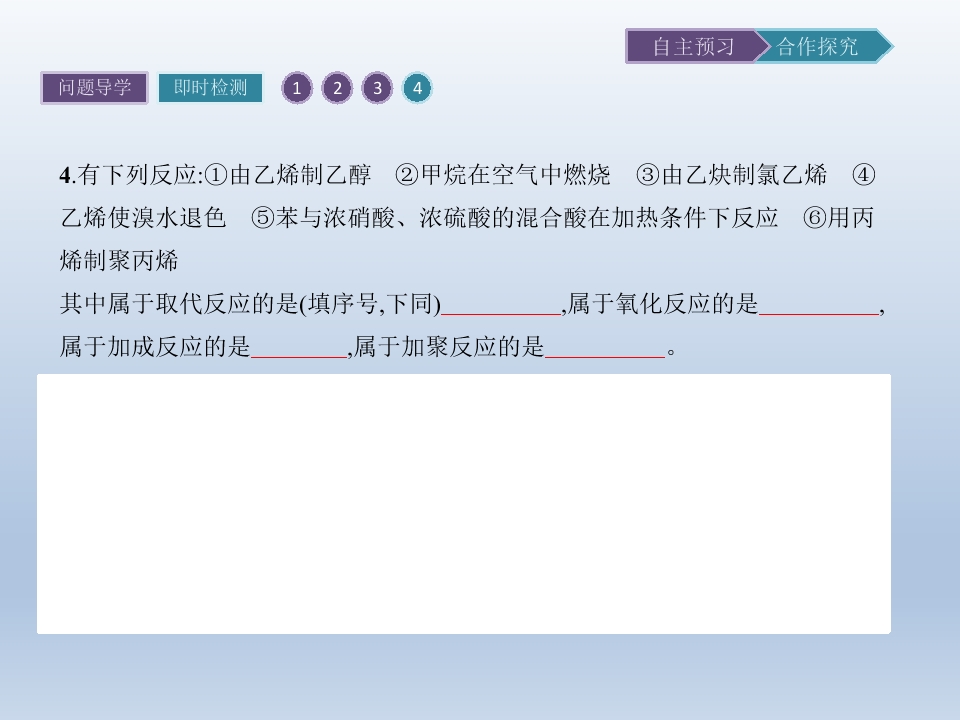
Task: Click the text 烯制聚丙烯
Action: click(119, 261)
